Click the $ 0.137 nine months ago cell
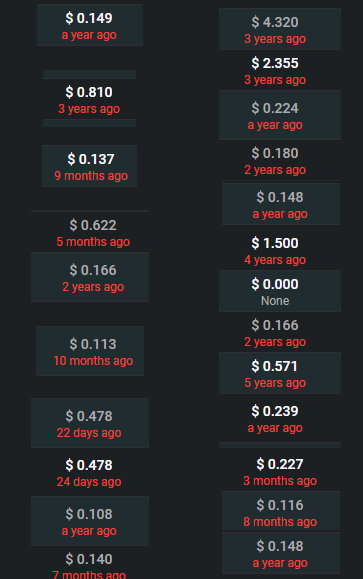 [89, 166]
